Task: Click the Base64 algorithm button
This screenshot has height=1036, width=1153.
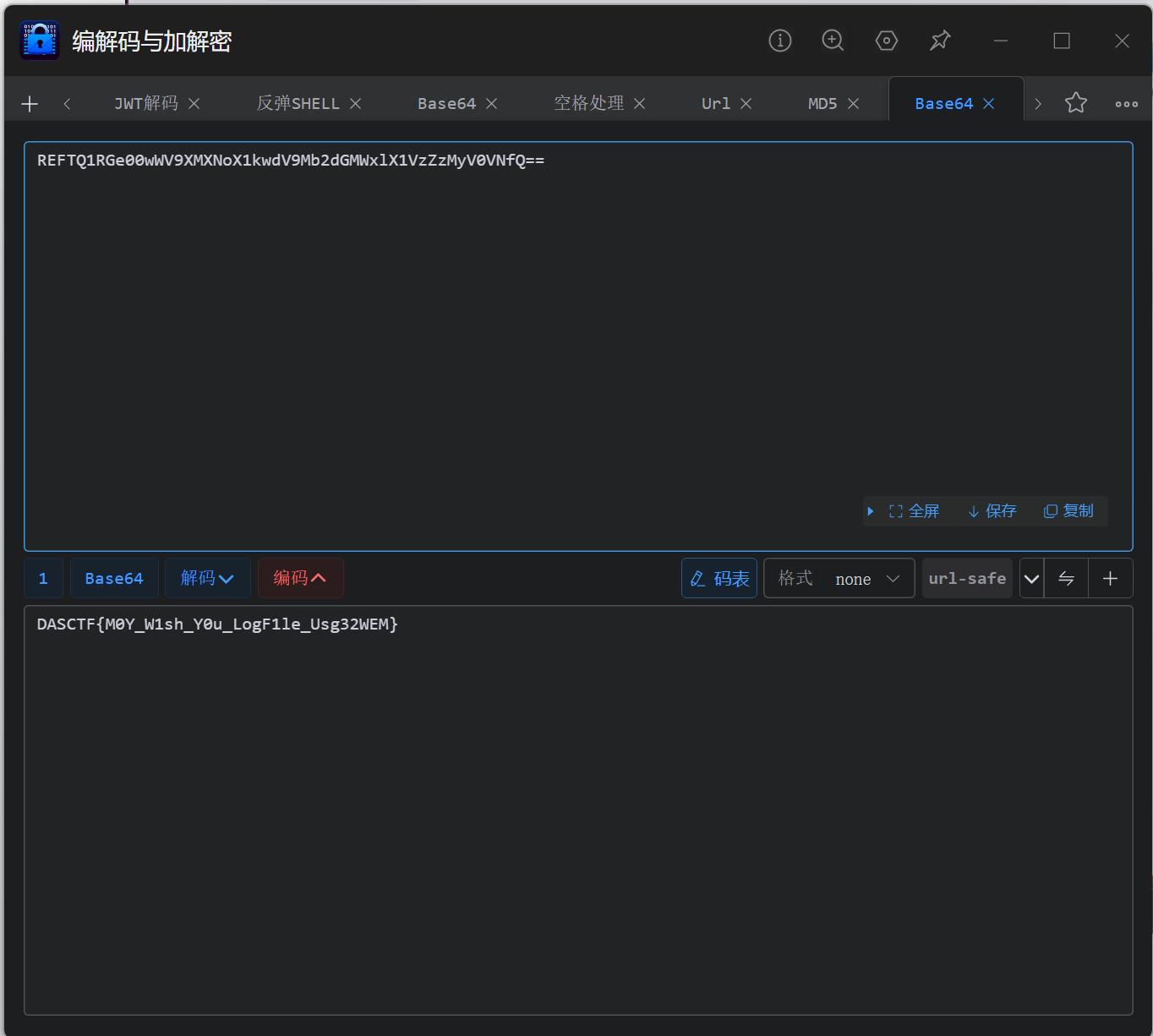Action: click(114, 578)
